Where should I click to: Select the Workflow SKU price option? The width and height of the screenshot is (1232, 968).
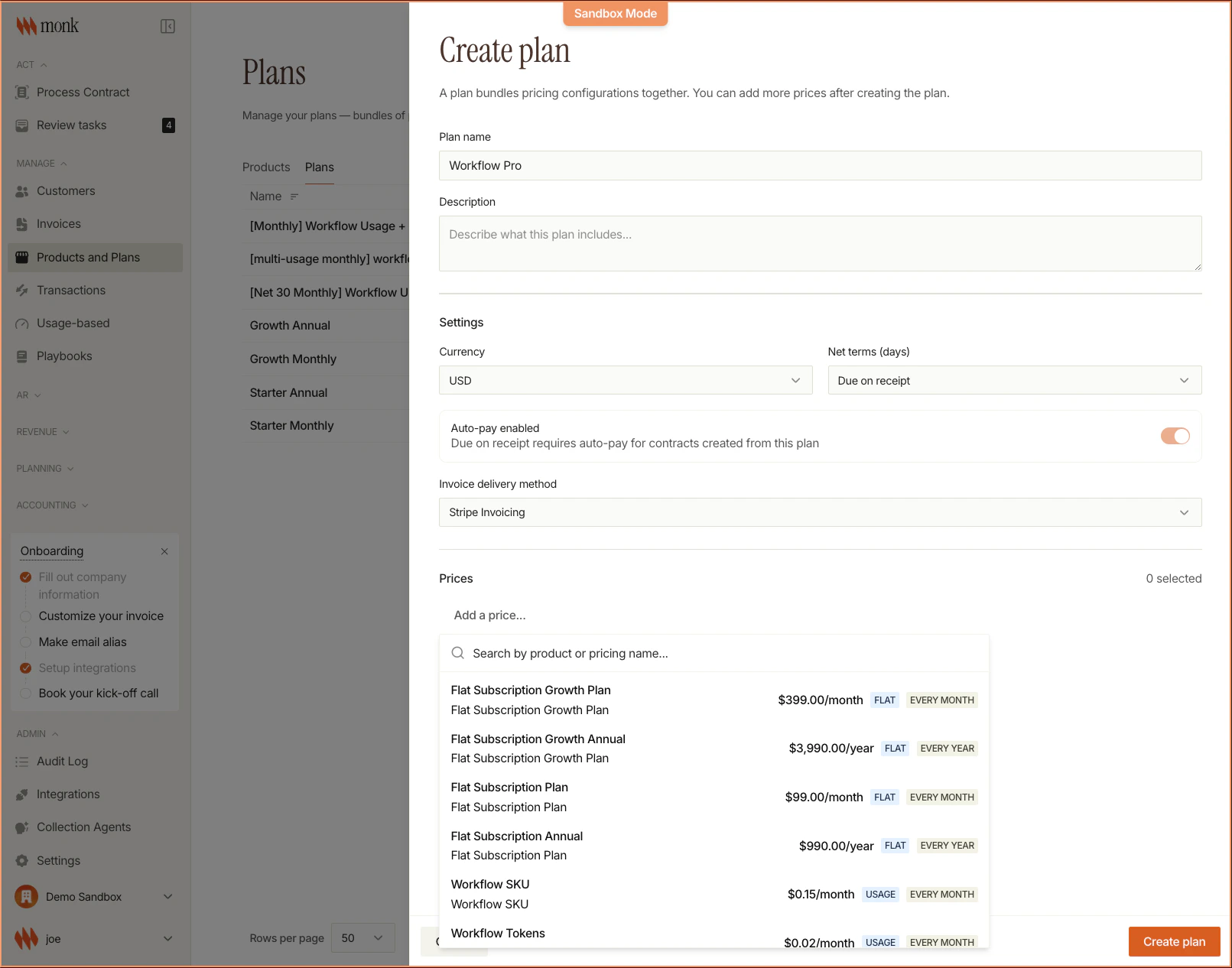pos(714,895)
